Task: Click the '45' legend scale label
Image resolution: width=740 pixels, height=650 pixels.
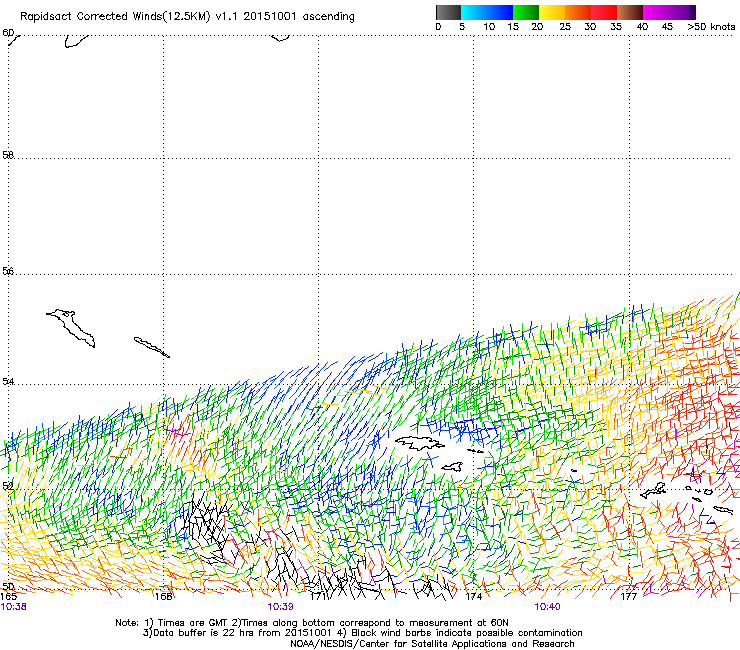Action: [x=667, y=27]
